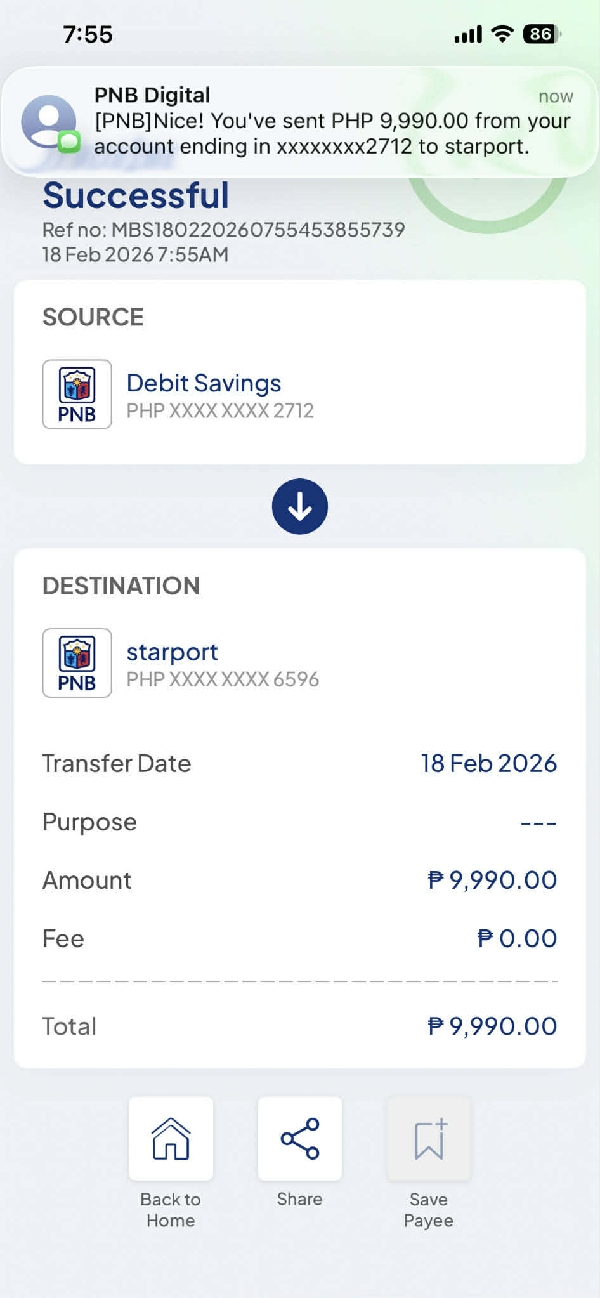Image resolution: width=600 pixels, height=1298 pixels.
Task: Tap the Back to Home label
Action: coord(170,1210)
